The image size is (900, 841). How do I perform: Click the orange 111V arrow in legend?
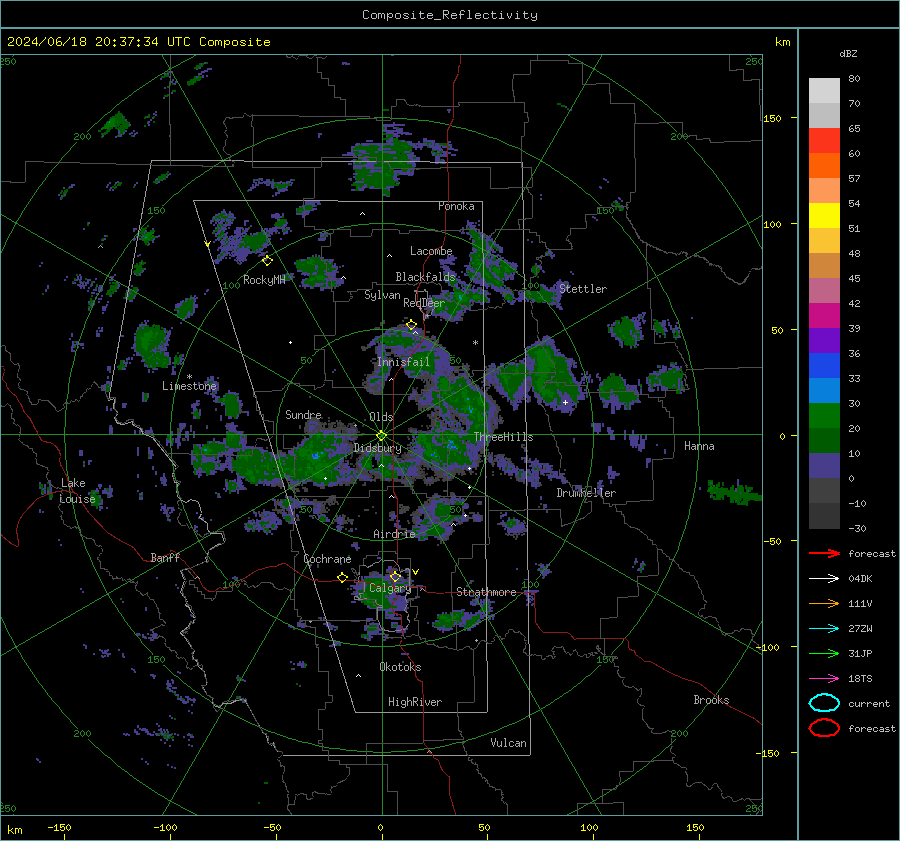(x=824, y=603)
